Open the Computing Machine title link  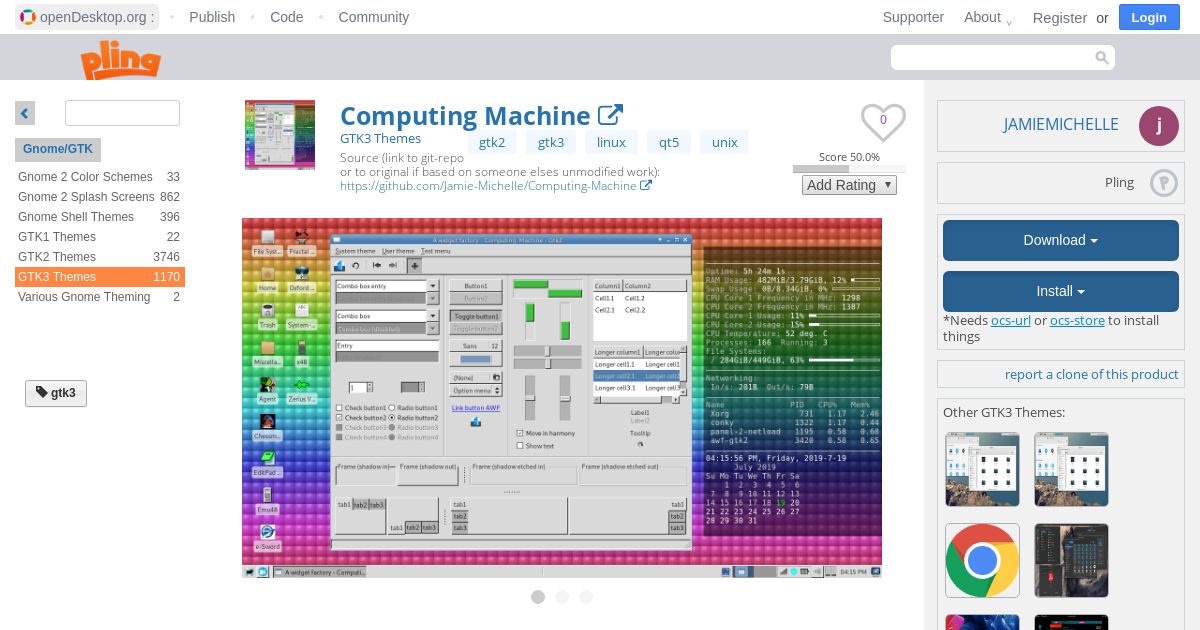(x=465, y=116)
